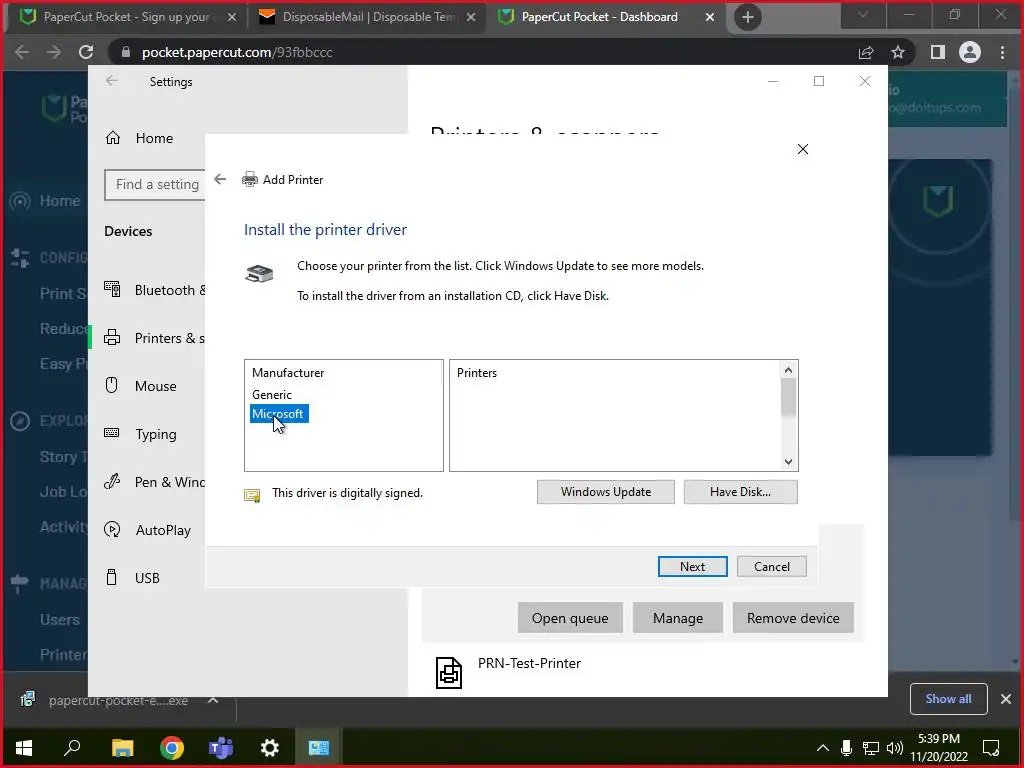The image size is (1024, 768).
Task: Click the Have Disk... button
Action: tap(740, 492)
